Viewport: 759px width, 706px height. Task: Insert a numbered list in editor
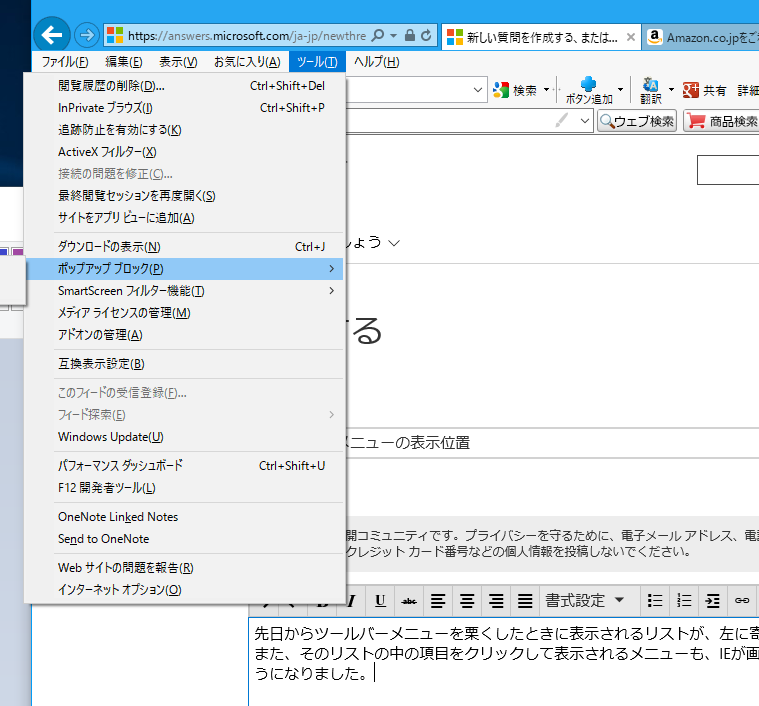684,601
